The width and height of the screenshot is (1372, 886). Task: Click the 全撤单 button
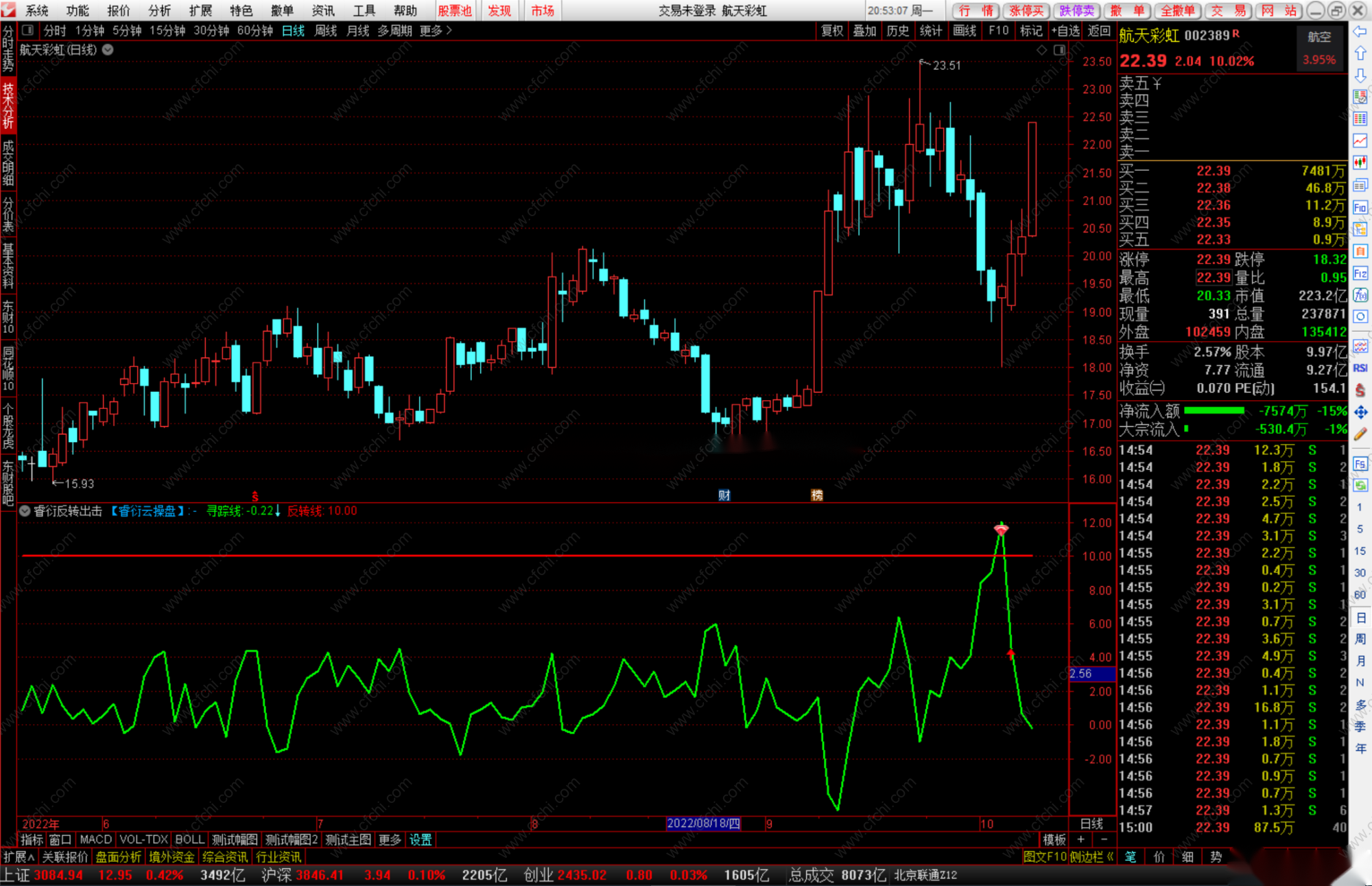point(1177,10)
